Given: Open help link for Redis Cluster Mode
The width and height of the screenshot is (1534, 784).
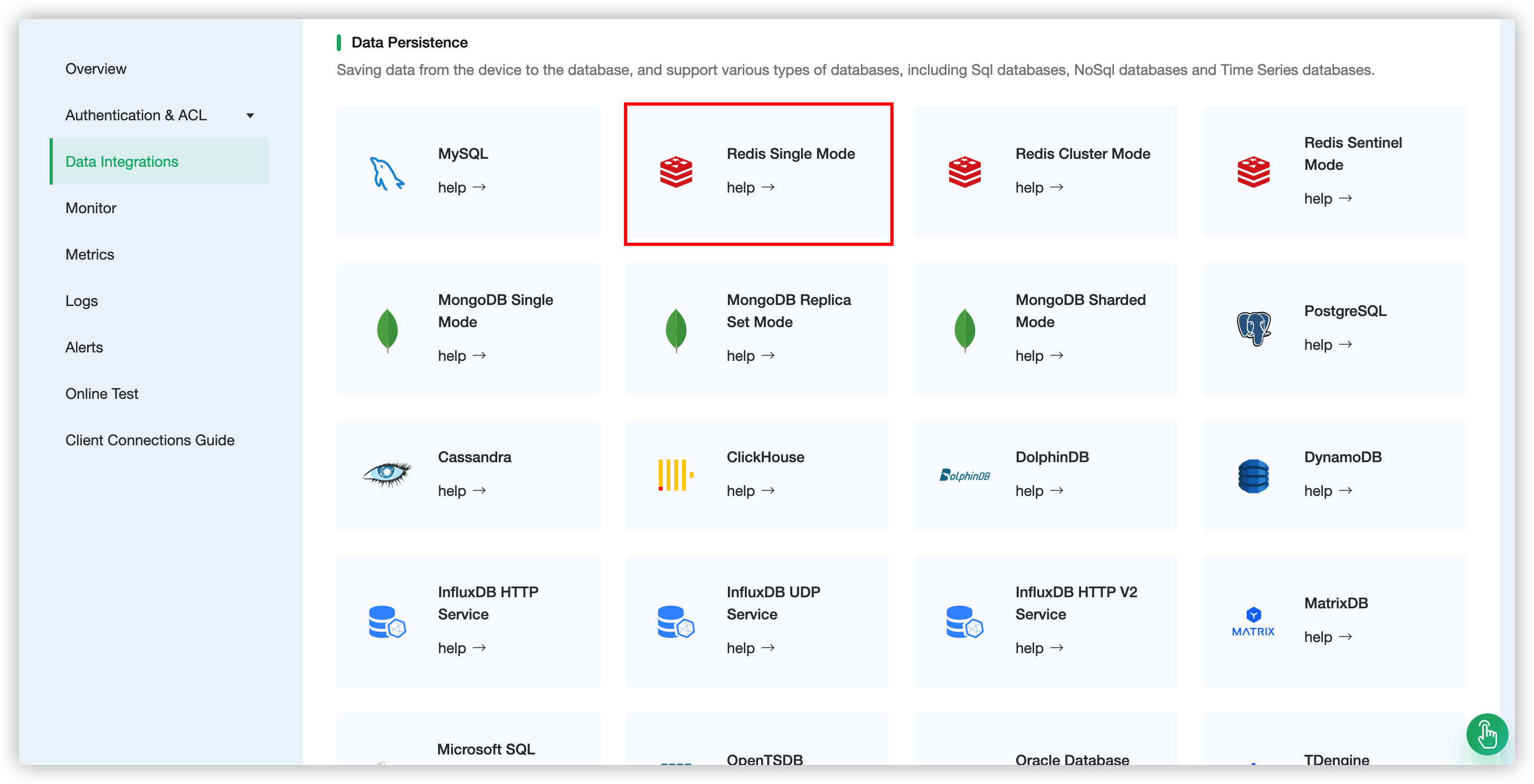Looking at the screenshot, I should pos(1040,187).
